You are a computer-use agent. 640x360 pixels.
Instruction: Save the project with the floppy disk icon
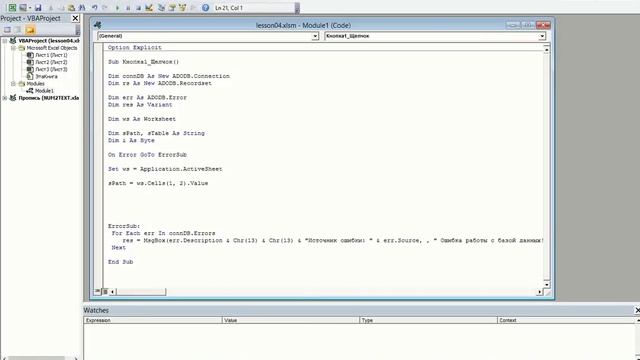(38, 8)
